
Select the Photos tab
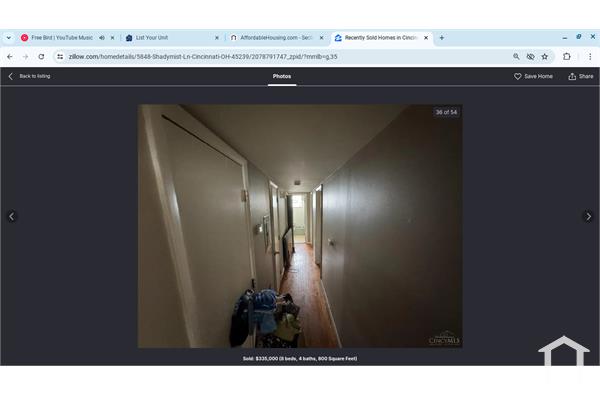(282, 76)
